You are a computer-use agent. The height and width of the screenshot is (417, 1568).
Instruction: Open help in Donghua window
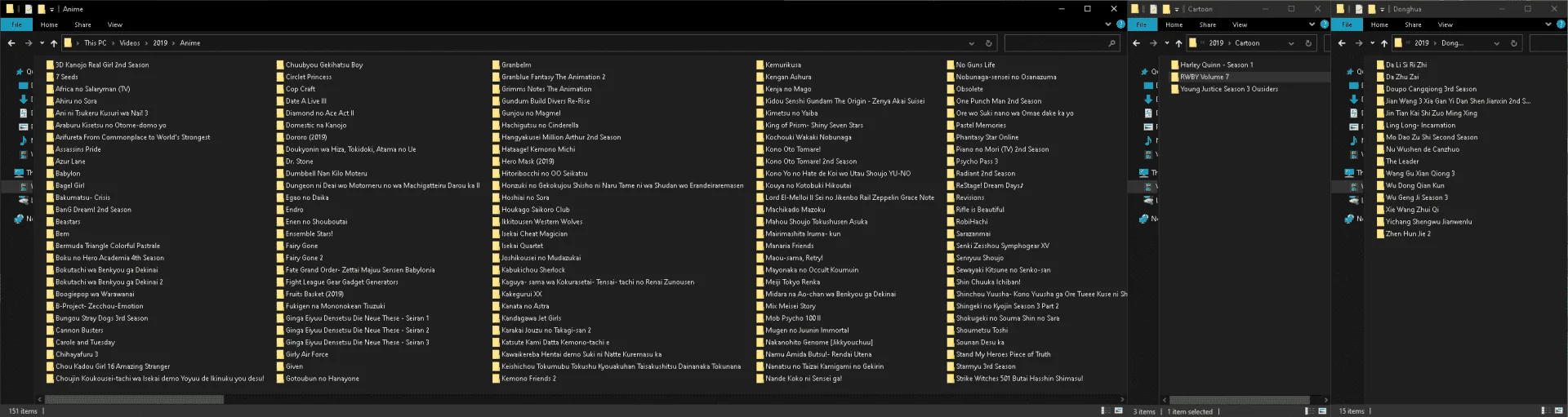(1561, 24)
